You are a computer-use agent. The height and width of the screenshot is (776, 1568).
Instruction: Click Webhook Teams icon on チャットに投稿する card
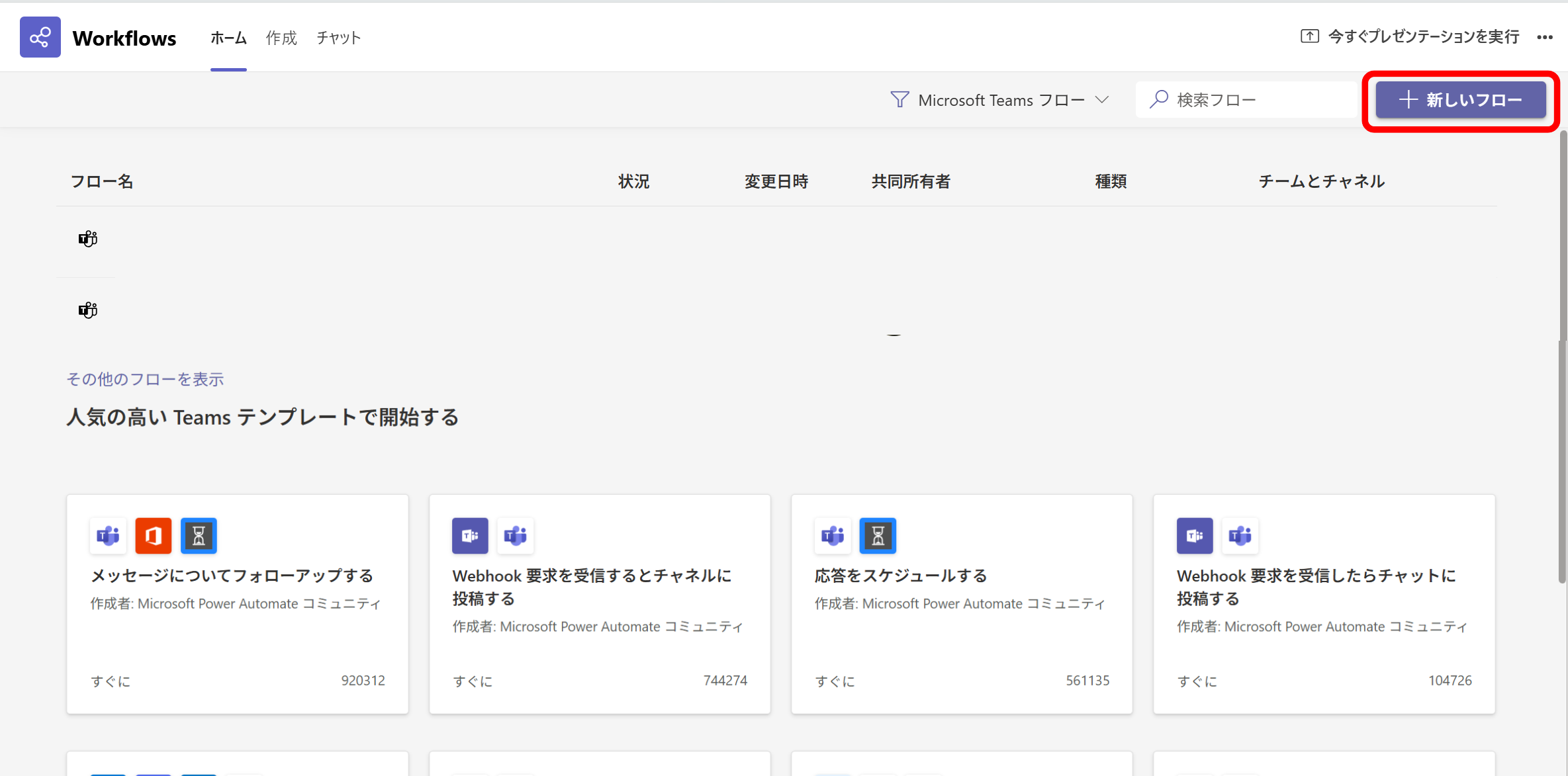tap(1195, 535)
